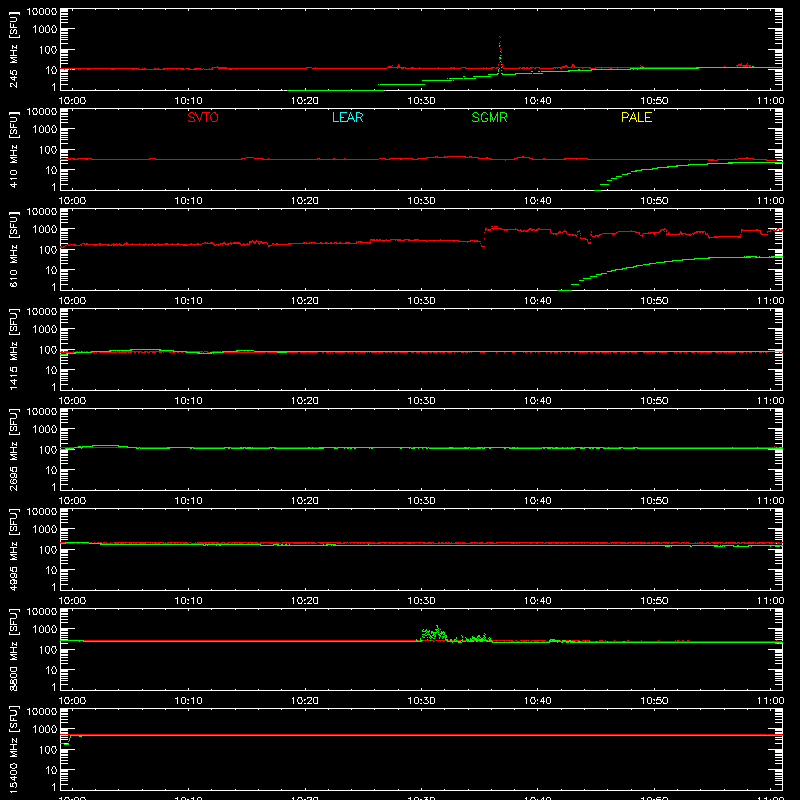Click the 1415 MHz [SFU] axis label
The height and width of the screenshot is (800, 800).
click(x=13, y=350)
